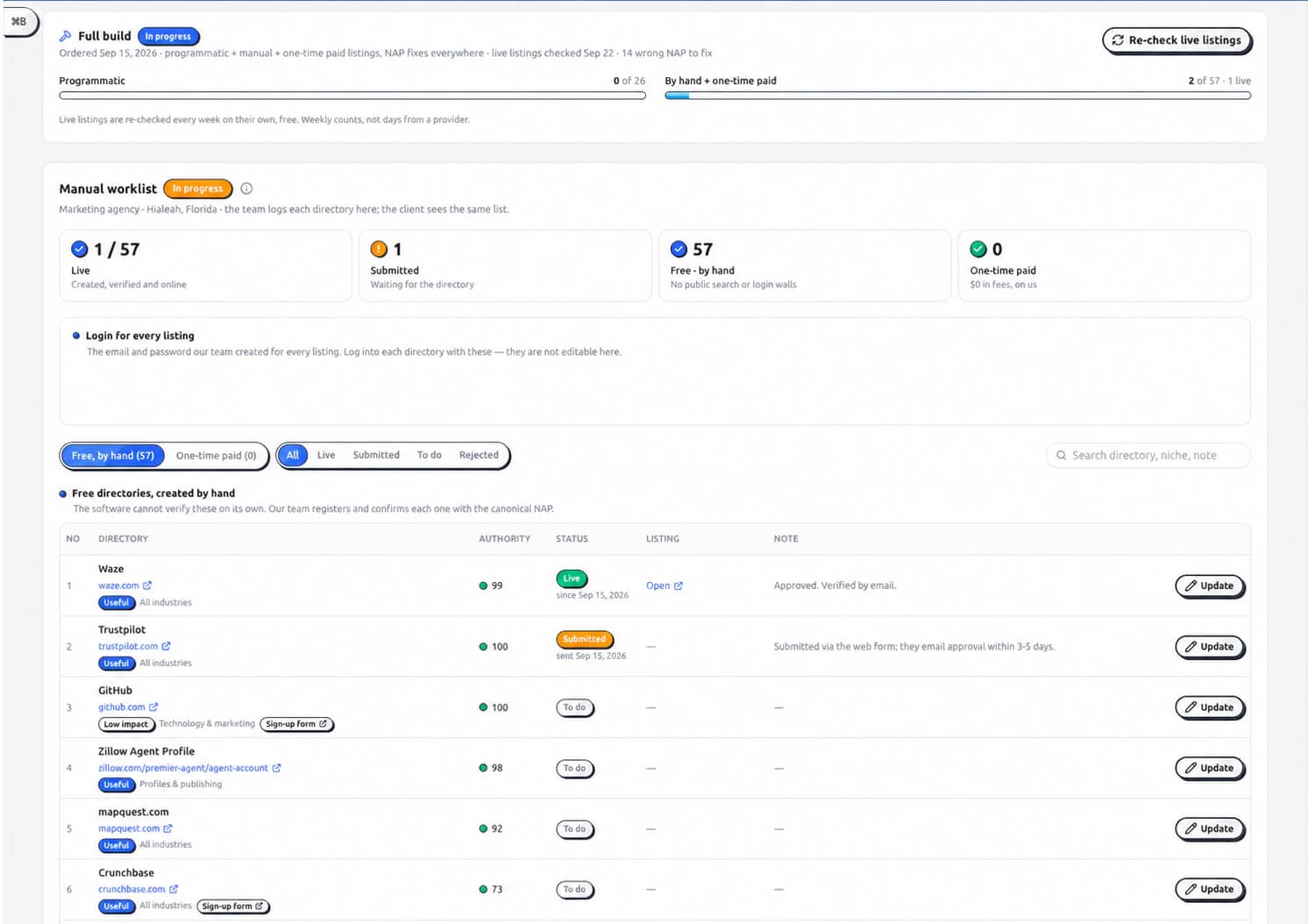Click the ⌘B sidebar toggle badge

point(19,22)
